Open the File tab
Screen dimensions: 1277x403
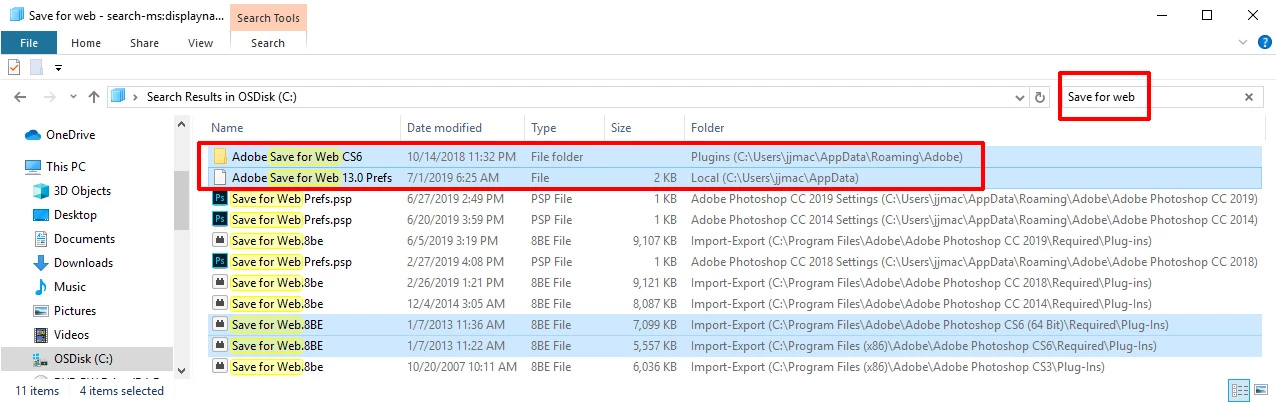click(28, 43)
